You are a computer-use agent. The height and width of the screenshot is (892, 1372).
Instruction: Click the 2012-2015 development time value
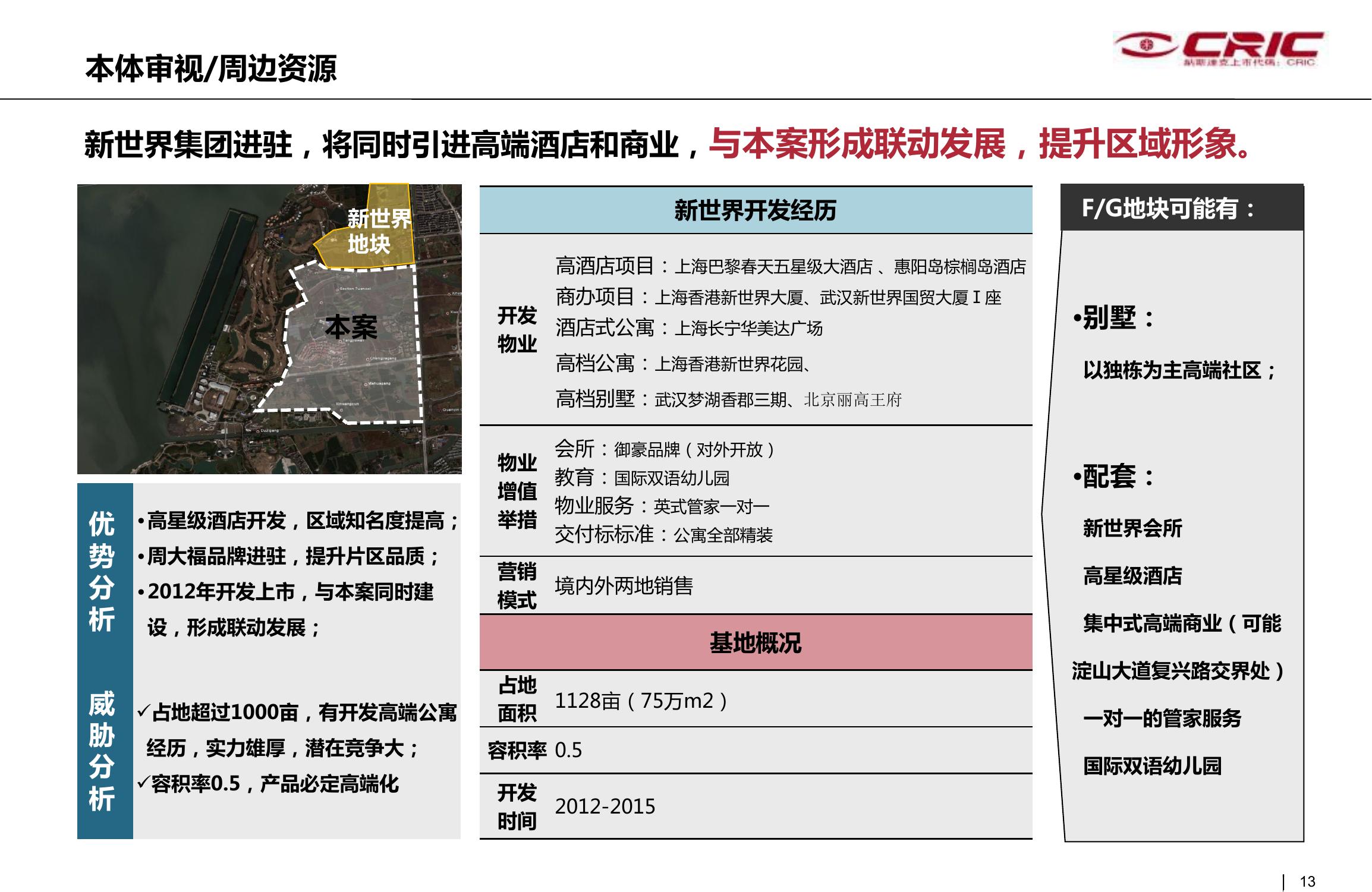coord(605,806)
